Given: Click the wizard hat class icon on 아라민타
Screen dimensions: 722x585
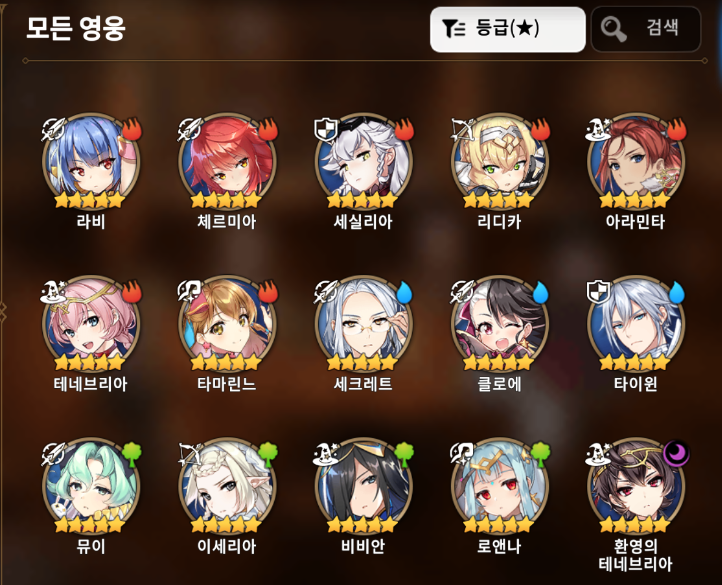Looking at the screenshot, I should point(598,129).
